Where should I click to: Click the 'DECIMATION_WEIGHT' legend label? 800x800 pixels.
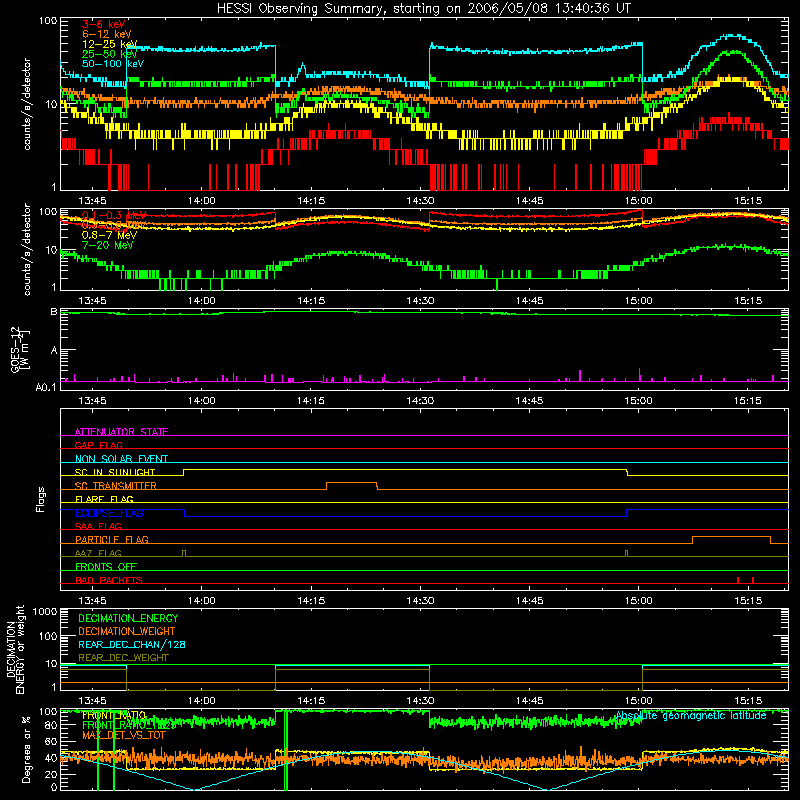pos(127,631)
